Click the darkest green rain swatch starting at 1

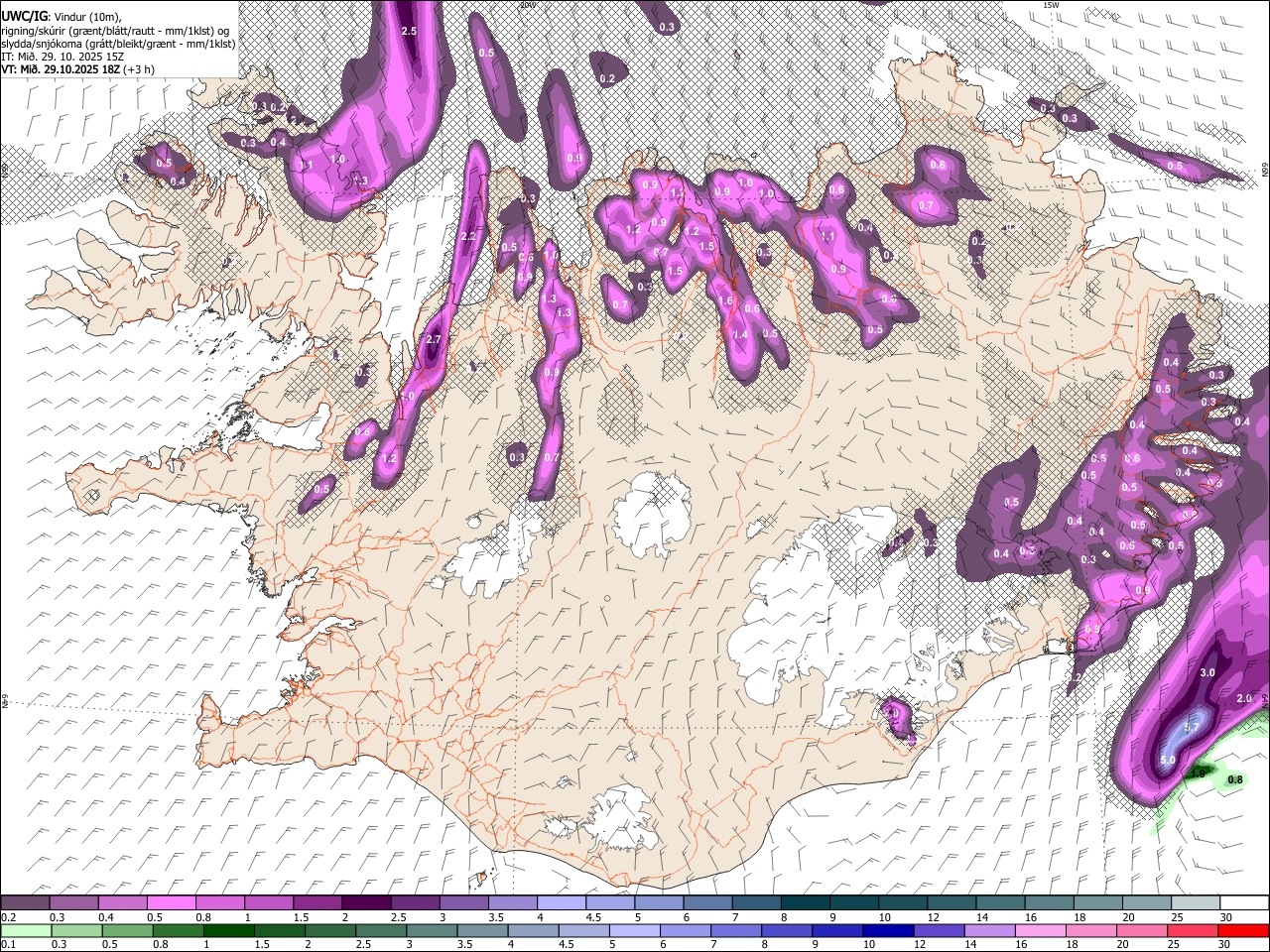(x=229, y=930)
